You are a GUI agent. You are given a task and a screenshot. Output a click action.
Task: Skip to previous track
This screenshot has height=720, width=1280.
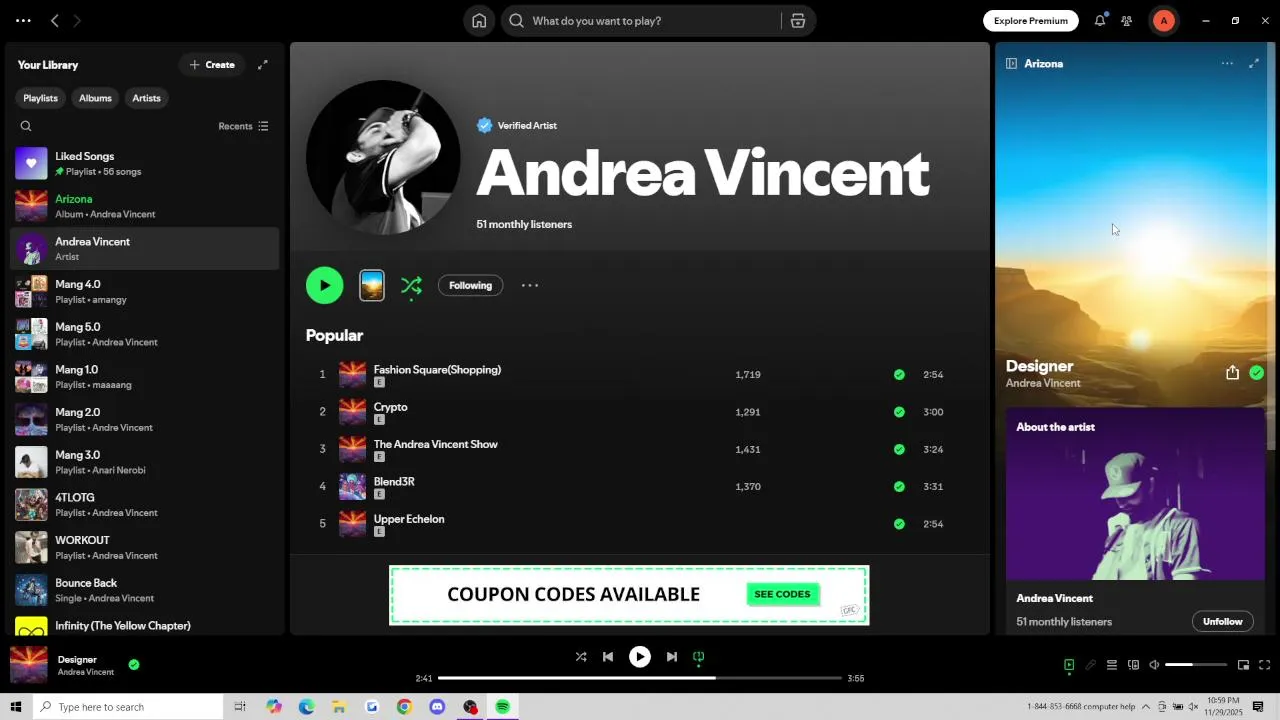tap(608, 657)
